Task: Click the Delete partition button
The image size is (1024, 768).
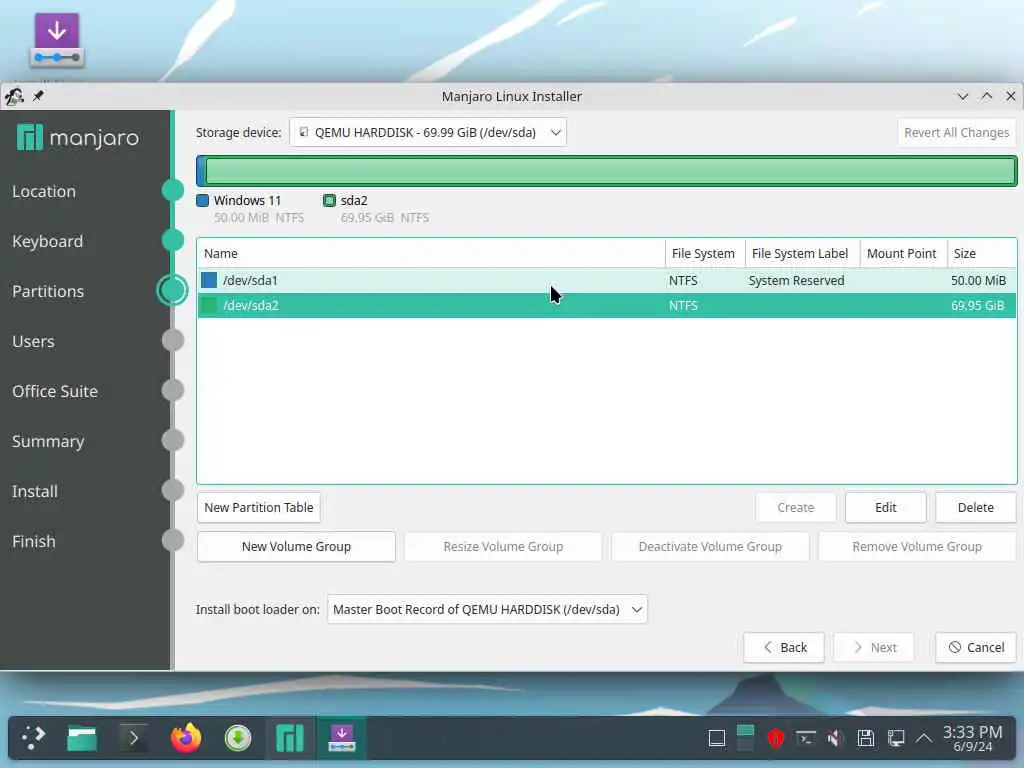Action: (x=976, y=507)
